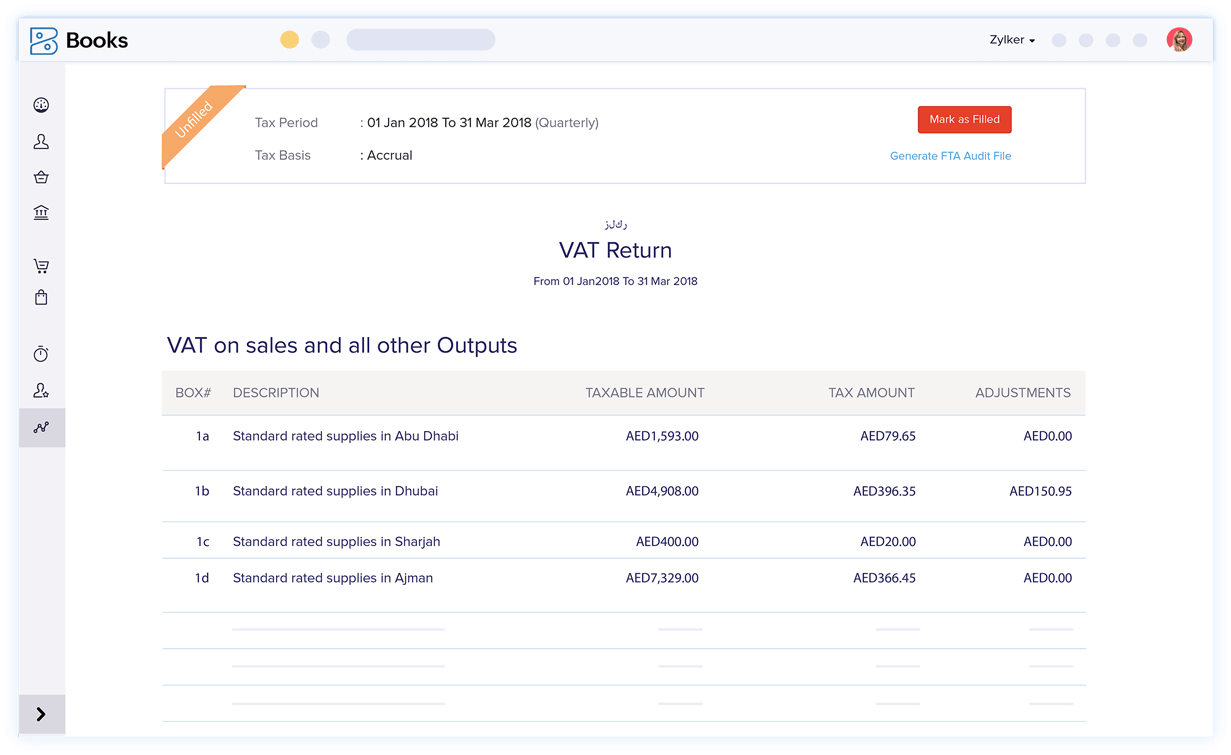Click the Mark as Filled button

[x=964, y=120]
